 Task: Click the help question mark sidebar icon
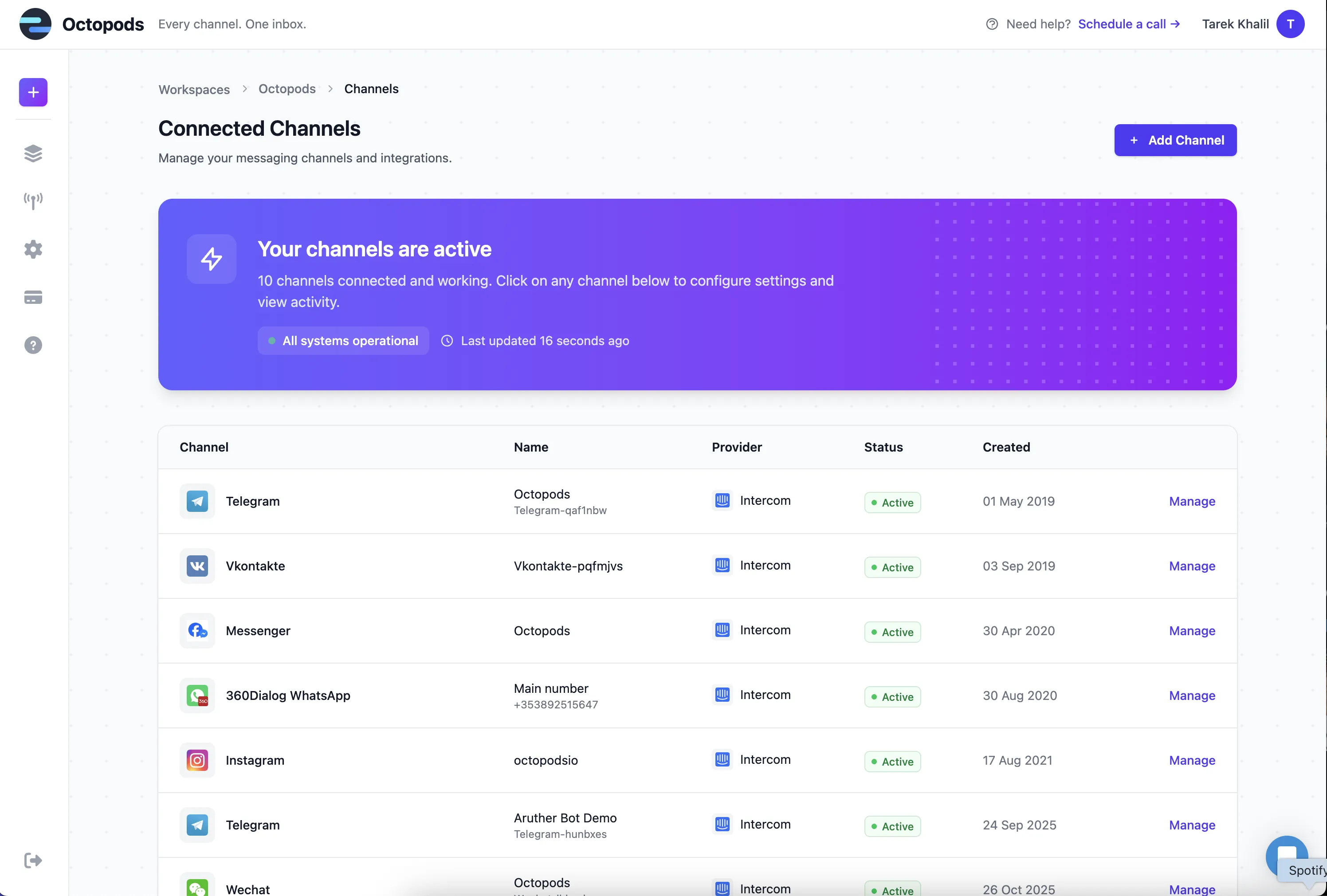click(x=33, y=346)
